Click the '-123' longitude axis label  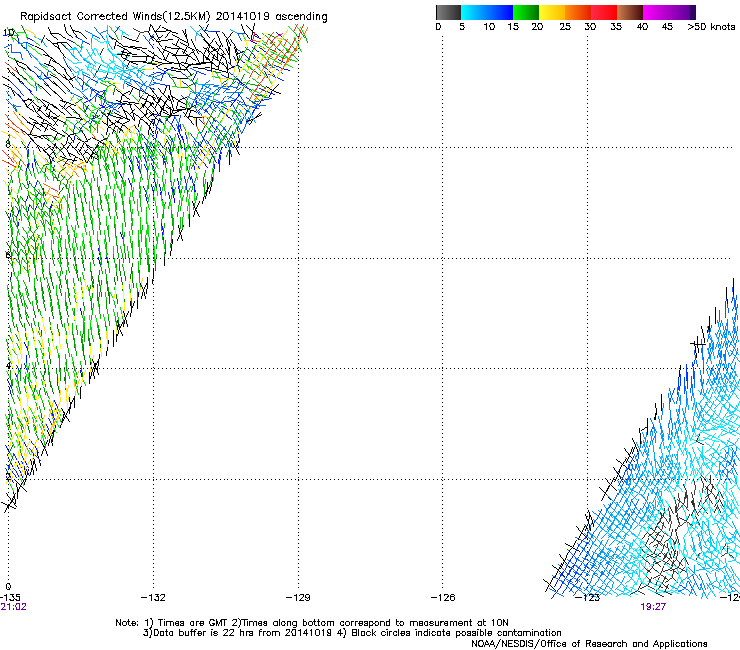click(x=588, y=598)
